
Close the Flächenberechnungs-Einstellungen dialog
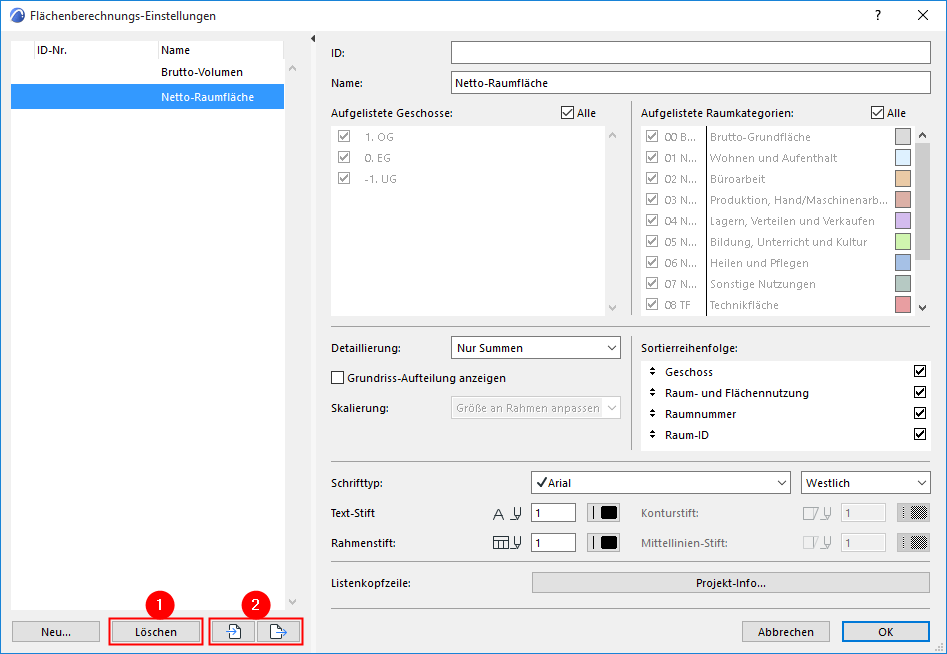[923, 15]
